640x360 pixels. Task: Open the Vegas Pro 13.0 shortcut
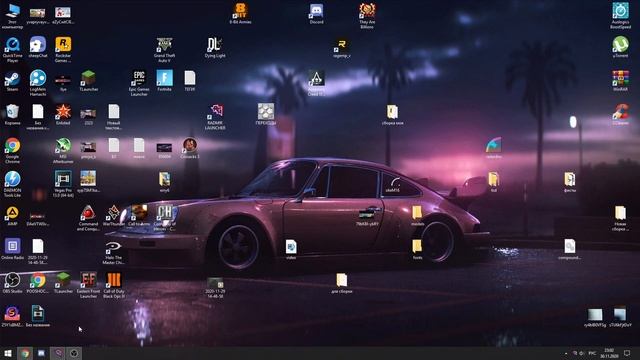point(63,184)
